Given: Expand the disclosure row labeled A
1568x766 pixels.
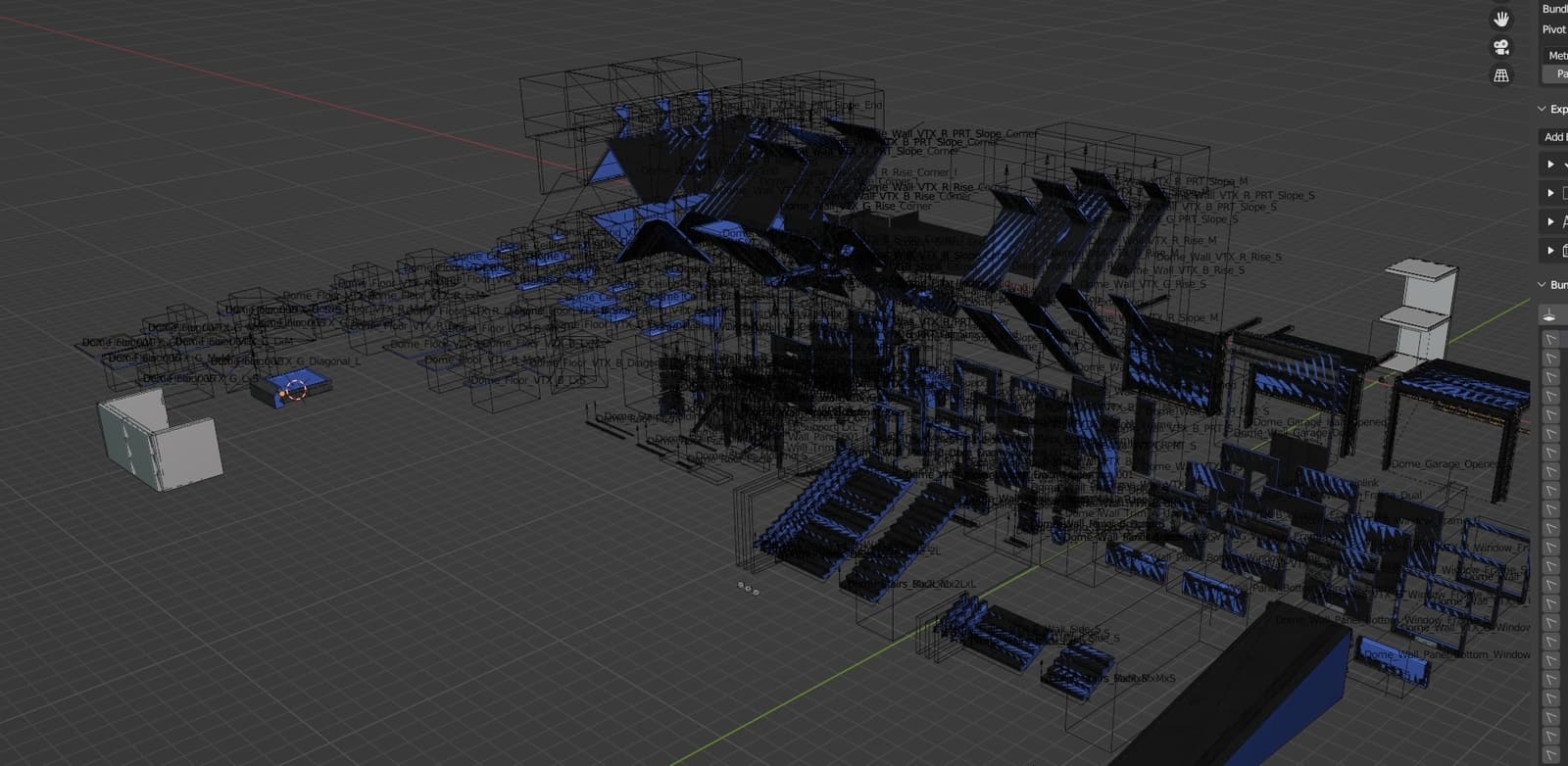Looking at the screenshot, I should point(1550,221).
